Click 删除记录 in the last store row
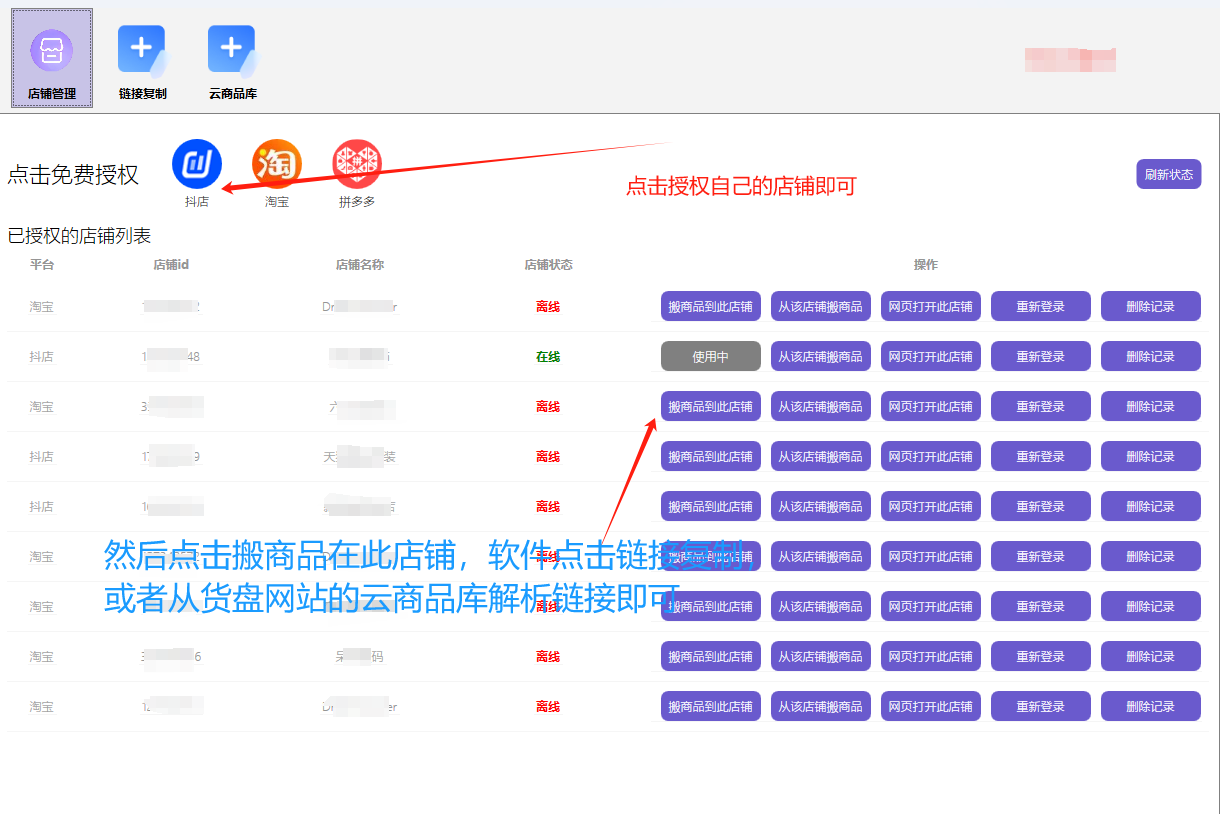The height and width of the screenshot is (814, 1220). pos(1151,706)
